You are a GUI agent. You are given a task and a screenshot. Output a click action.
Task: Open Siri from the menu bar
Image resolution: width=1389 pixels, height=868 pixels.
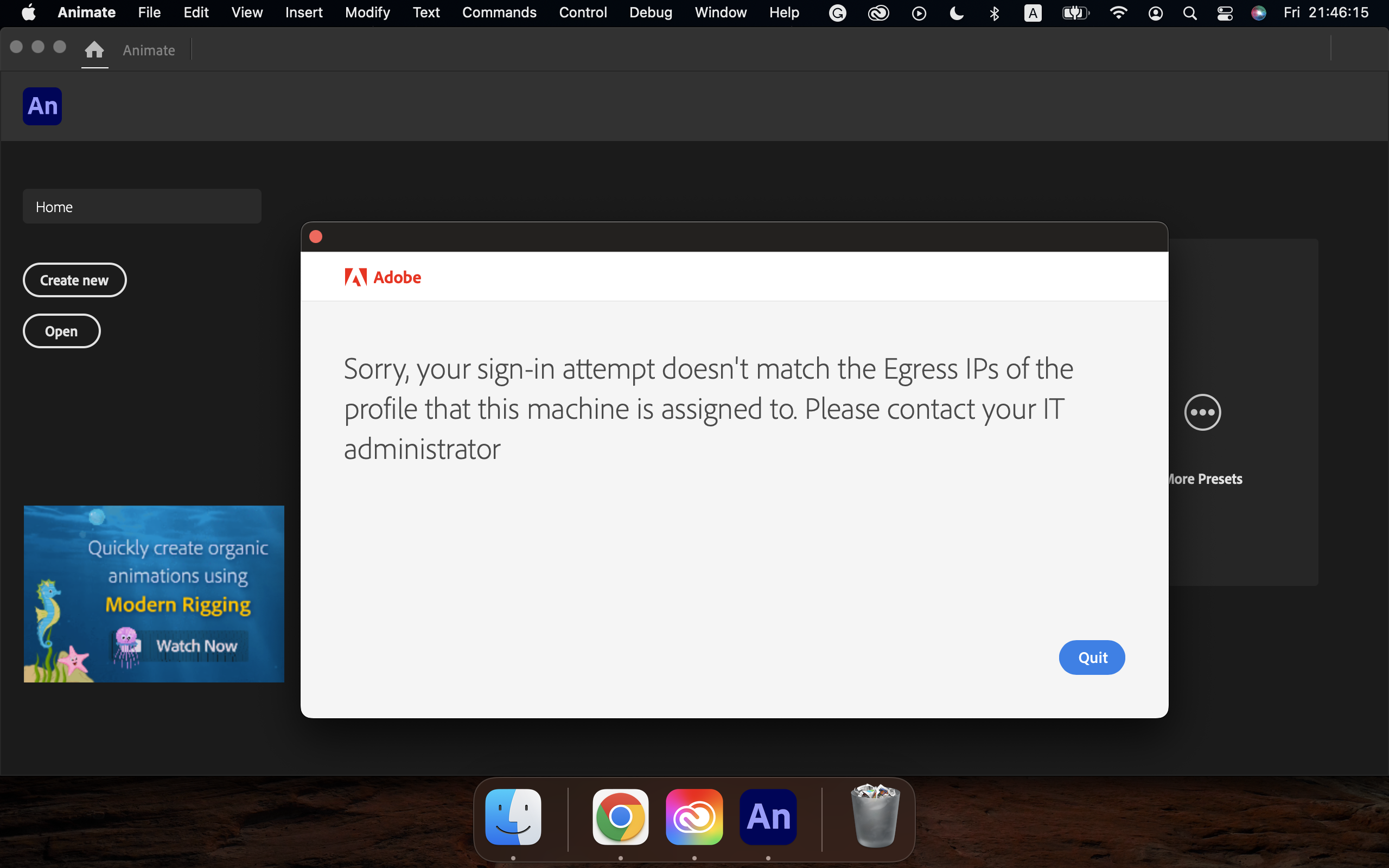point(1259,12)
